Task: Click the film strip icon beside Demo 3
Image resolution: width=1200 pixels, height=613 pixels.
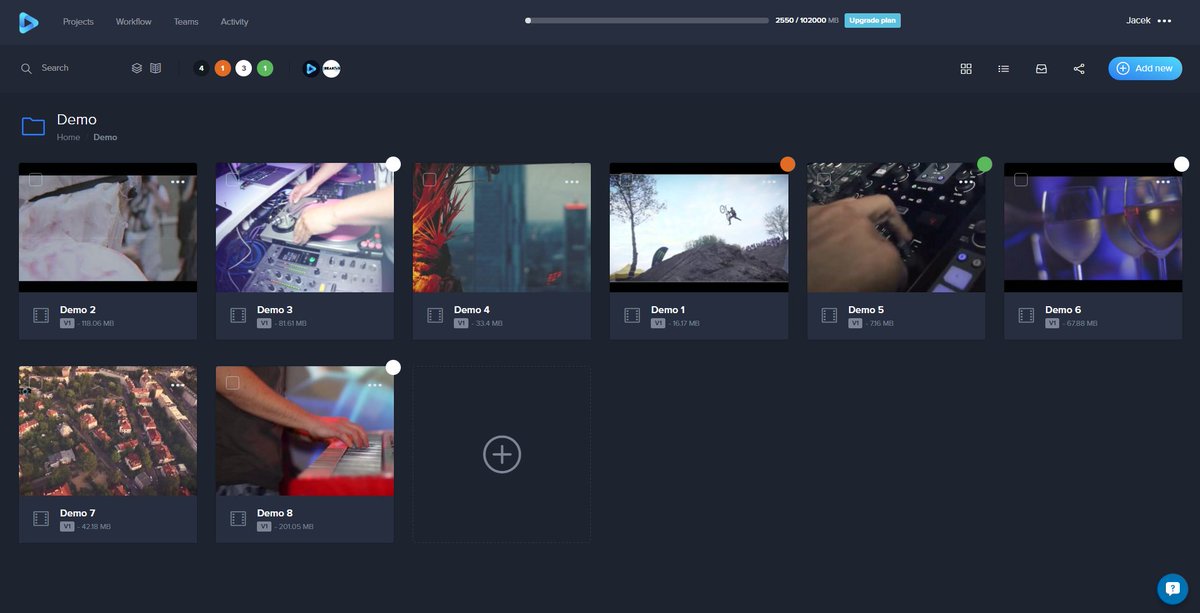Action: (238, 315)
